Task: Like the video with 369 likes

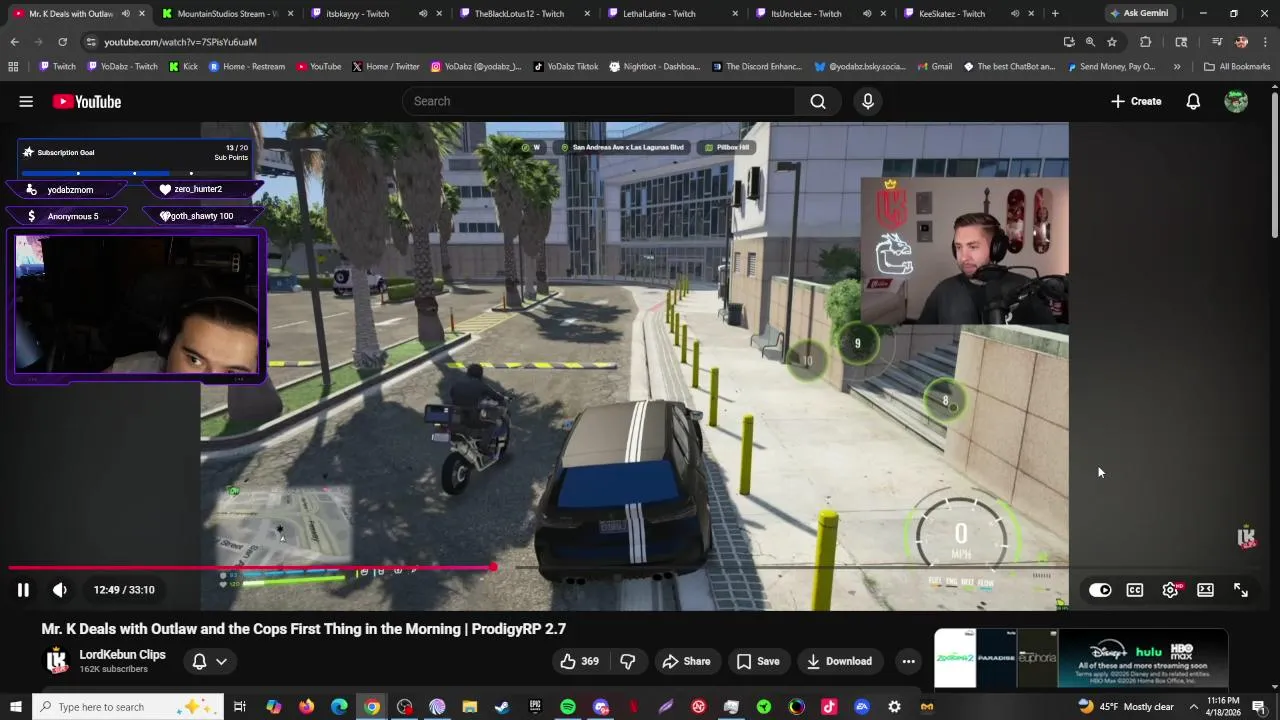Action: tap(580, 661)
